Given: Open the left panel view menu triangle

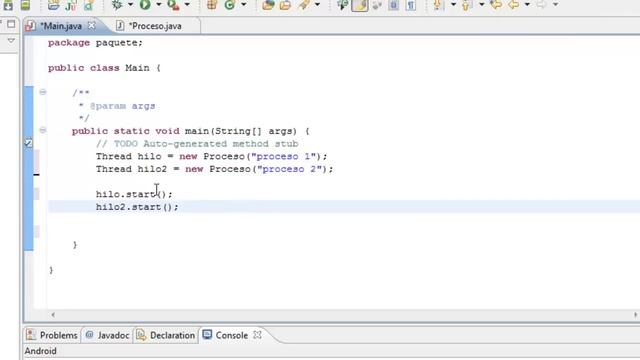Looking at the screenshot, I should 11,40.
